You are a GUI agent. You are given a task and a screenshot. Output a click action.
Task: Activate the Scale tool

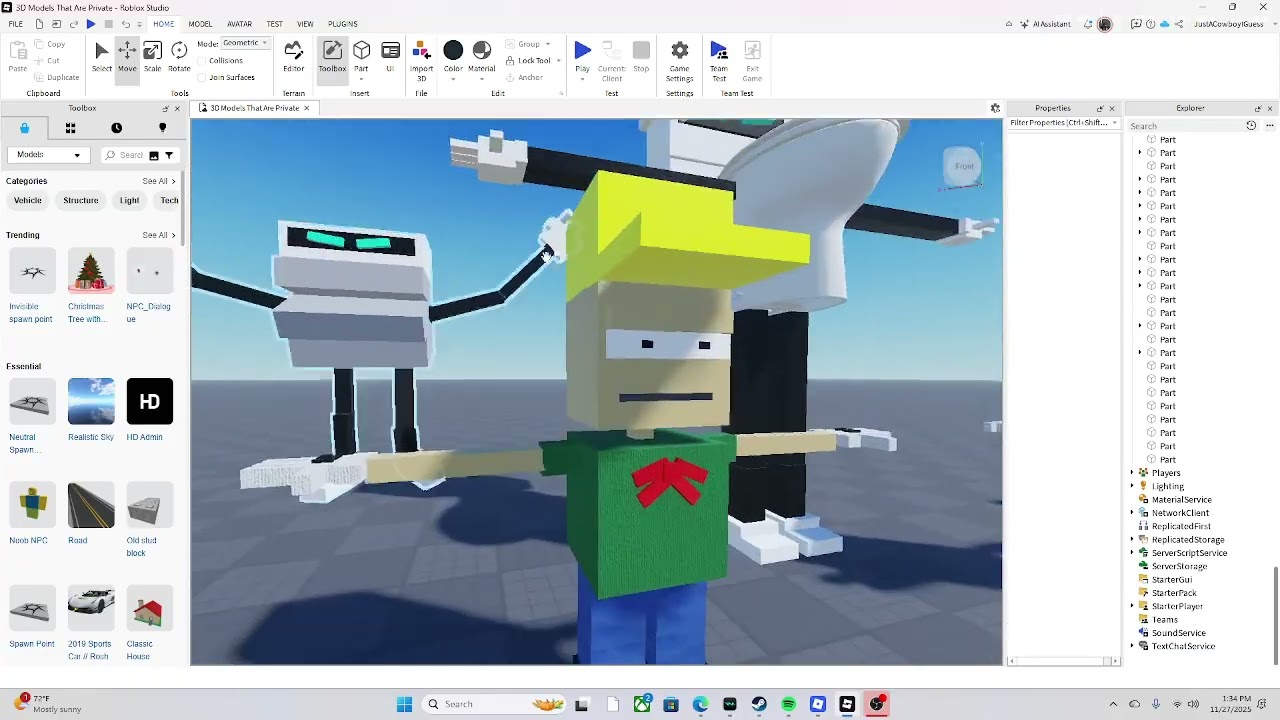click(152, 57)
